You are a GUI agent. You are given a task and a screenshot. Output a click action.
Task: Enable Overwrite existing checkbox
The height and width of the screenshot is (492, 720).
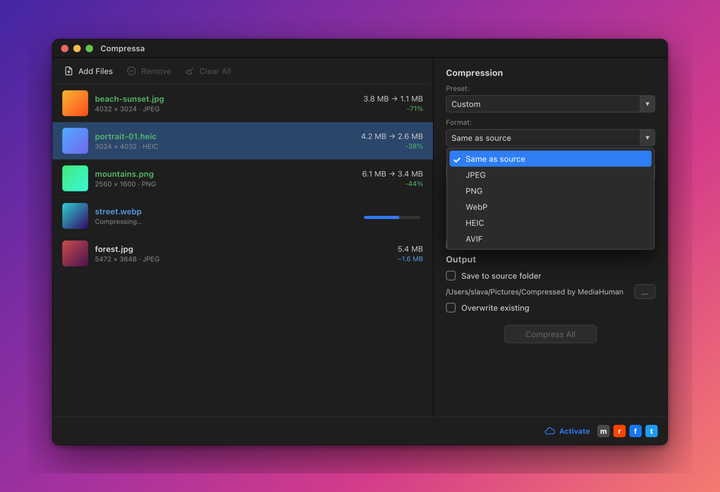pyautogui.click(x=451, y=308)
